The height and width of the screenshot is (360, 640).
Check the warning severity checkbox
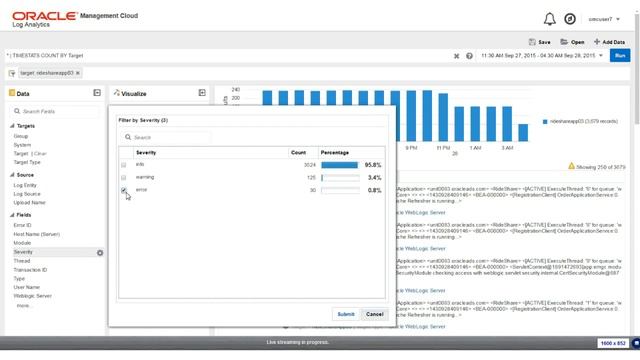tap(124, 178)
